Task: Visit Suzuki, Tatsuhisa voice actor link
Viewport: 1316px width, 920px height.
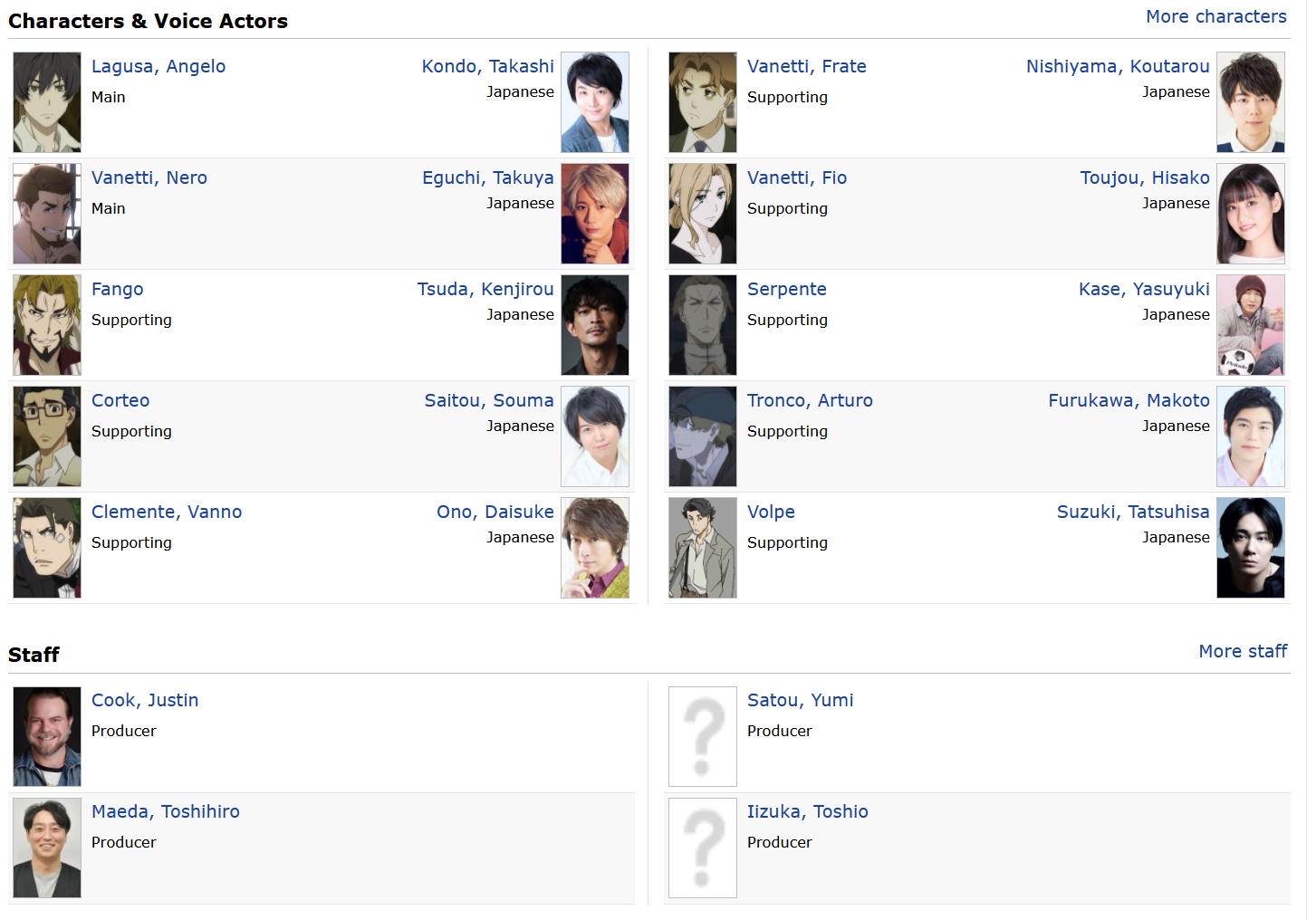Action: tap(1132, 512)
